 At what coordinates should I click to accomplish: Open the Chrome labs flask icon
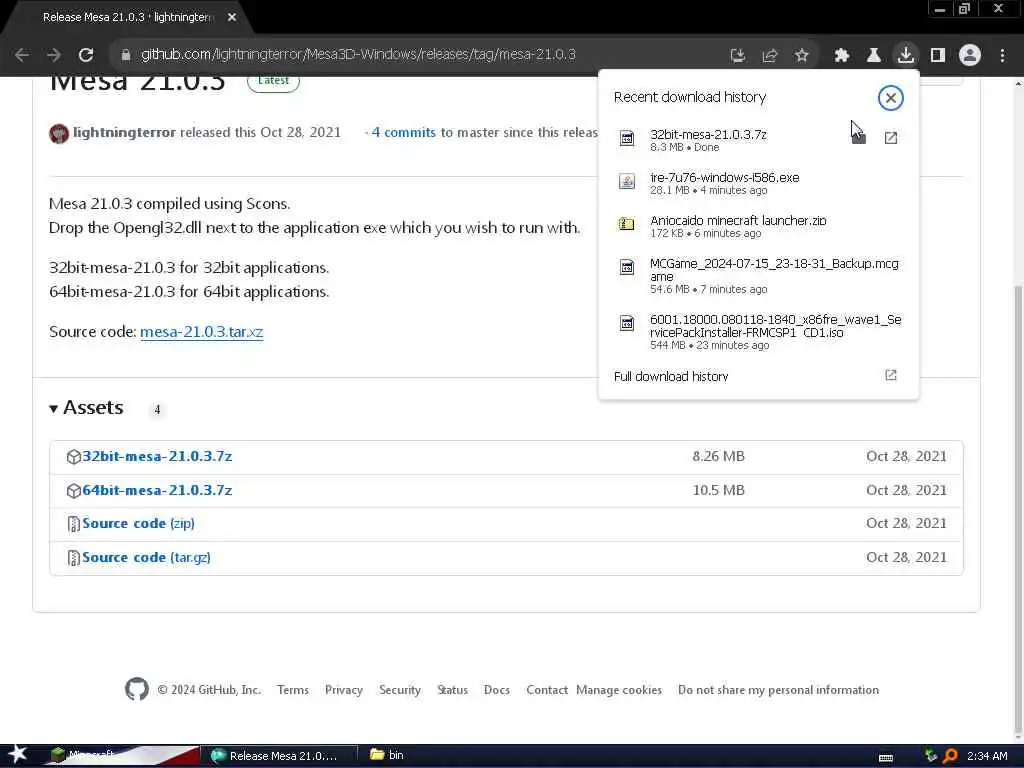(x=873, y=56)
